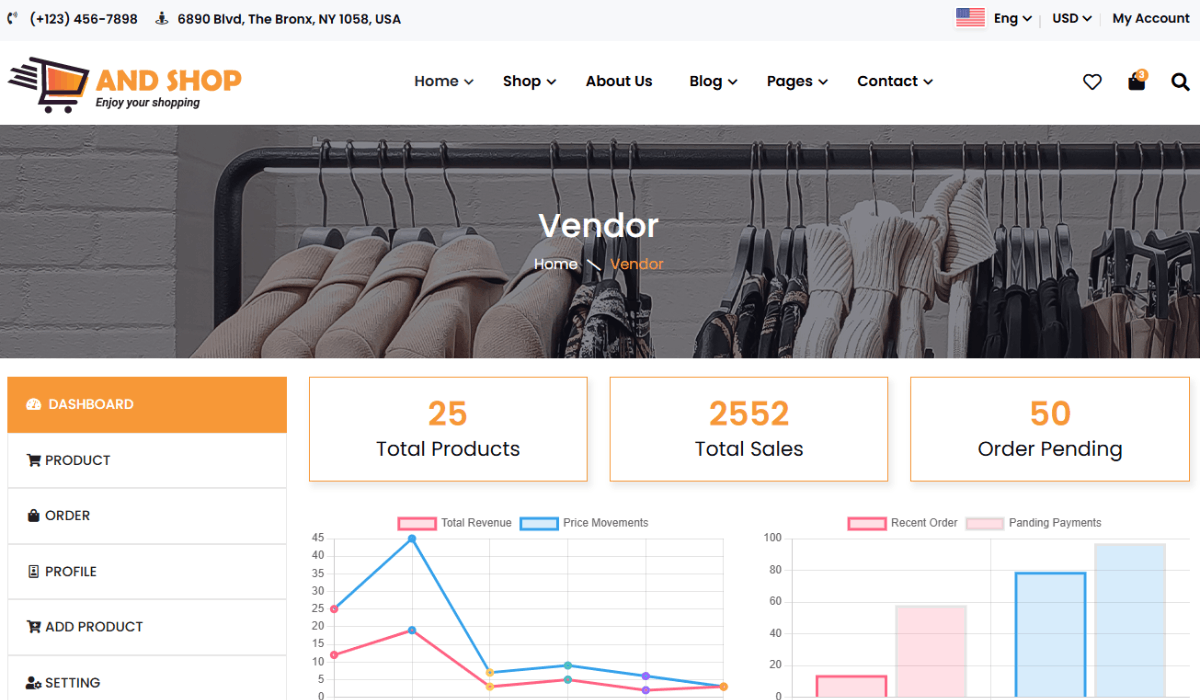Screen dimensions: 1200x700
Task: Toggle Recent Order legend swatch
Action: [867, 523]
